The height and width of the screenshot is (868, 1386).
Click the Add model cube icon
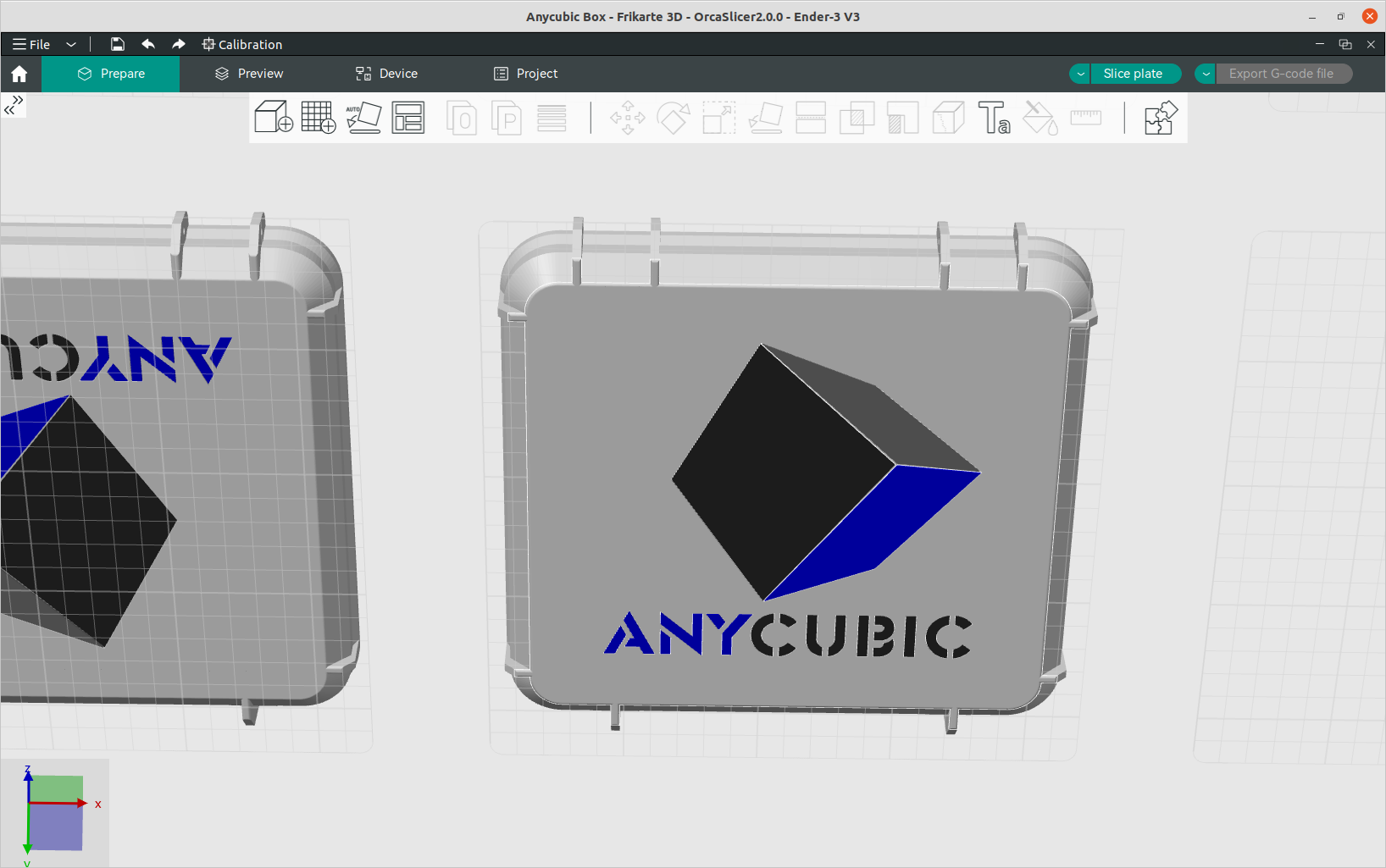pos(274,117)
